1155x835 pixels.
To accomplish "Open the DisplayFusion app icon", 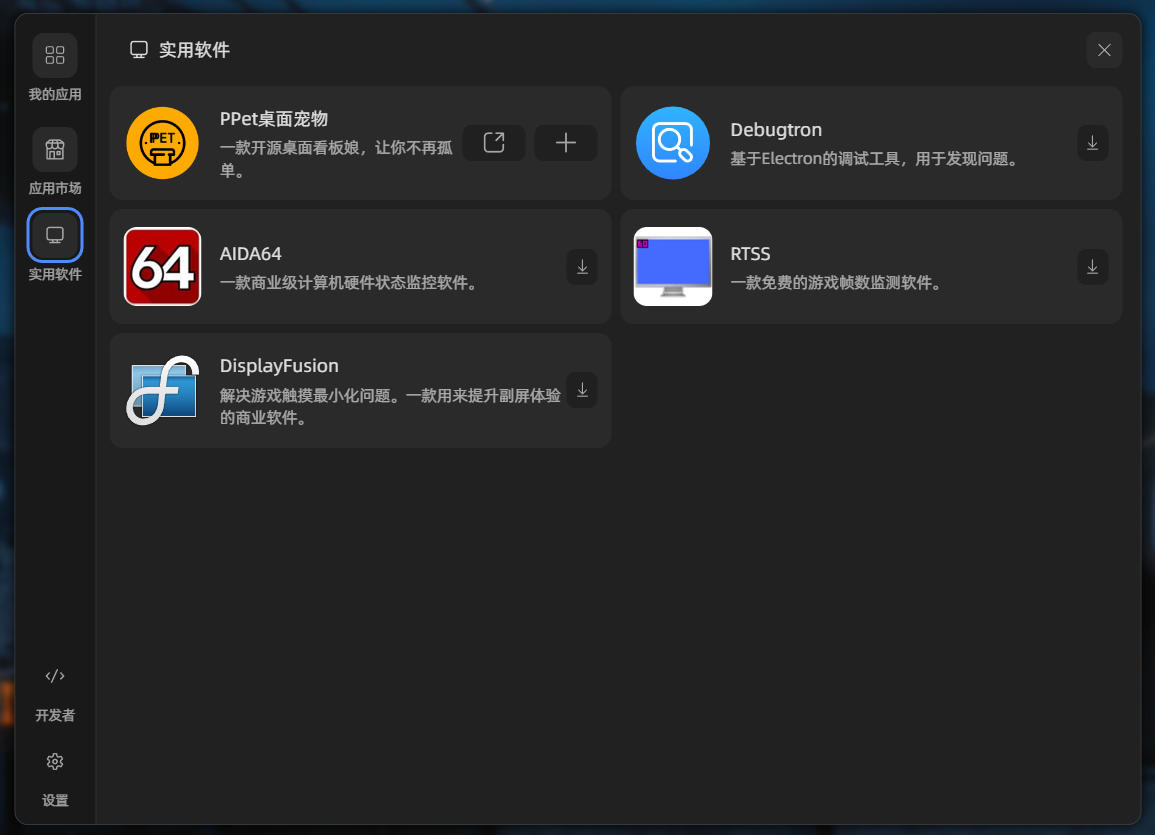I will click(162, 391).
